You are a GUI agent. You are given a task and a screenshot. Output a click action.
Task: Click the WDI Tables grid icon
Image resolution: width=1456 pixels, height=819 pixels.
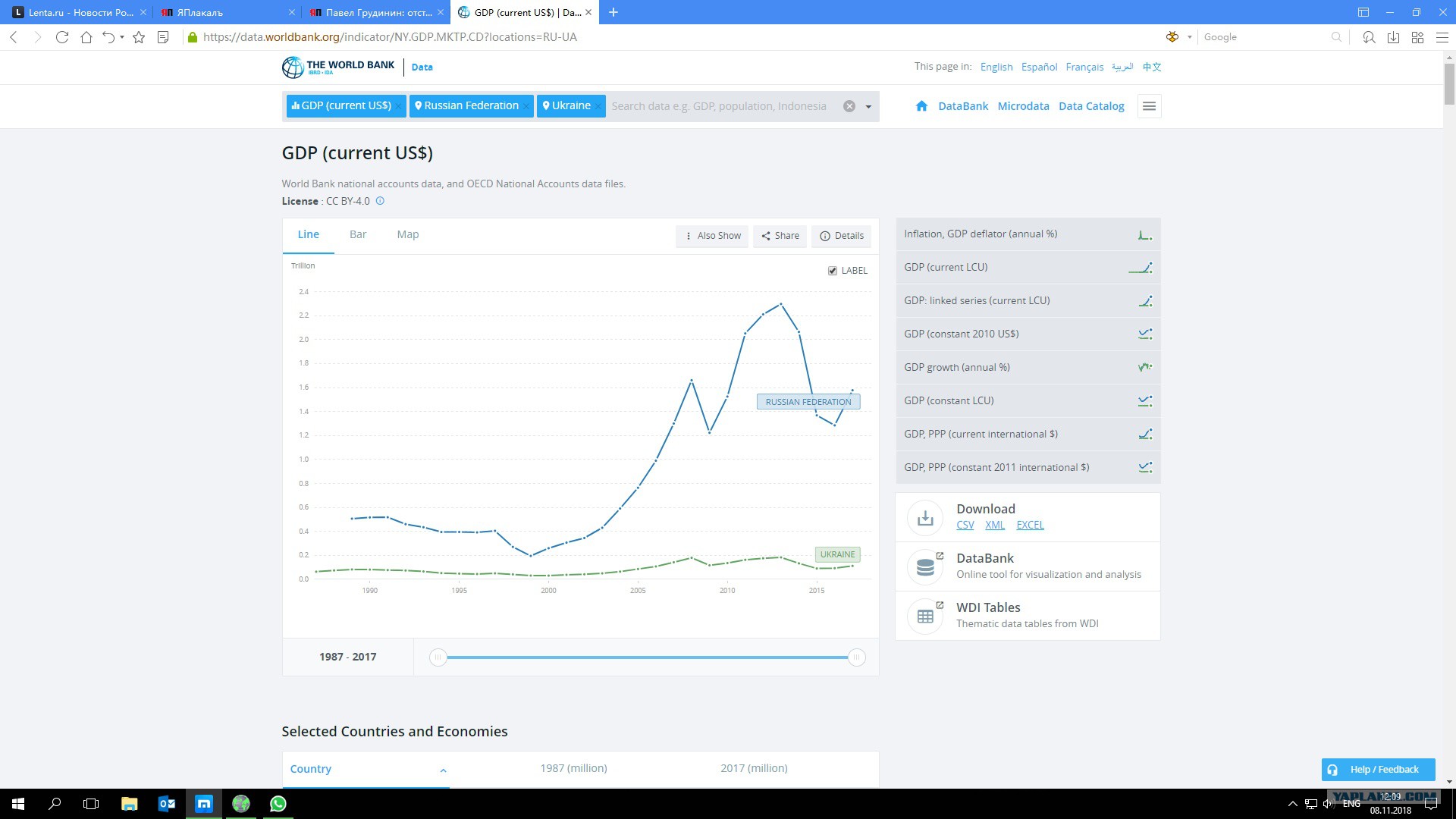(x=925, y=617)
